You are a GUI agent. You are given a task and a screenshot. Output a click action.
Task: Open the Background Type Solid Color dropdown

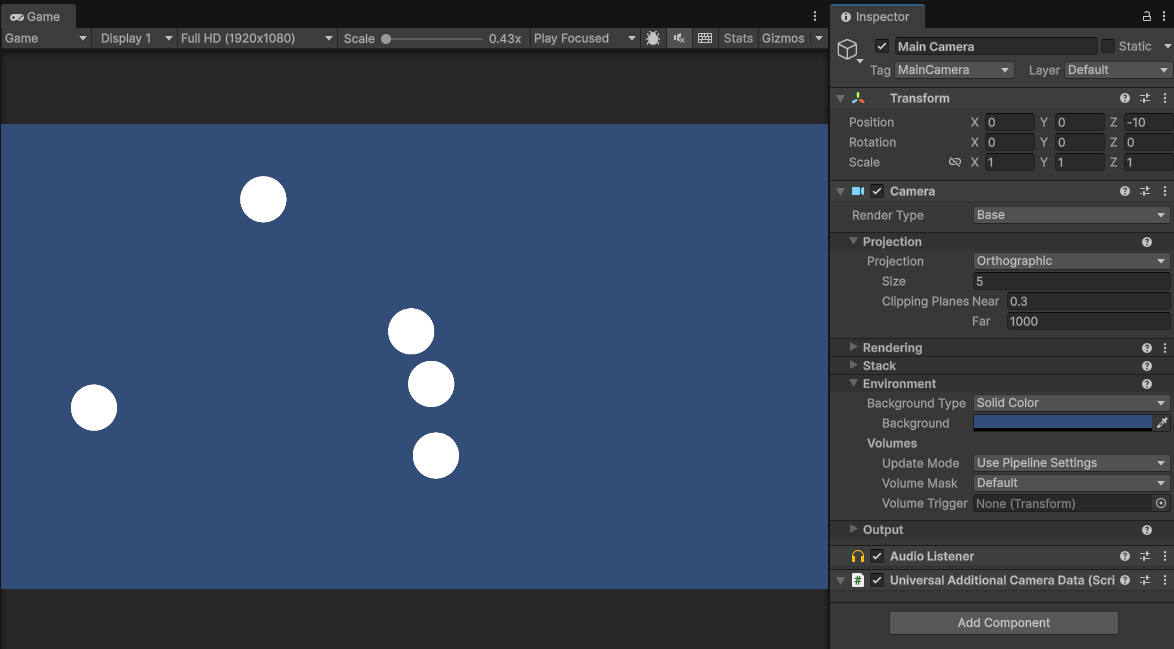point(1071,403)
